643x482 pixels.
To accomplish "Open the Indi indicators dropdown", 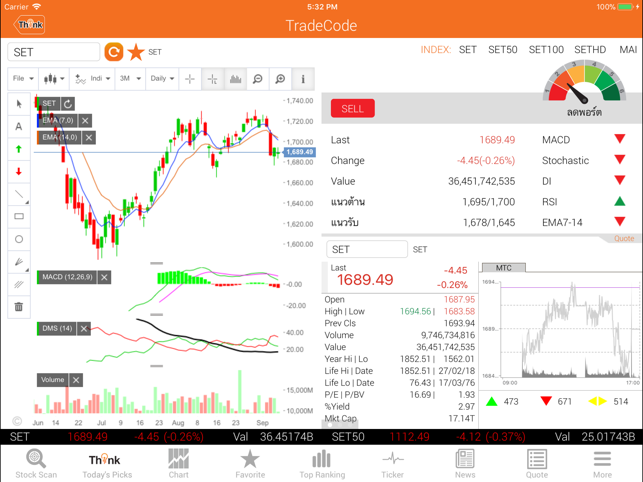I will pos(92,78).
